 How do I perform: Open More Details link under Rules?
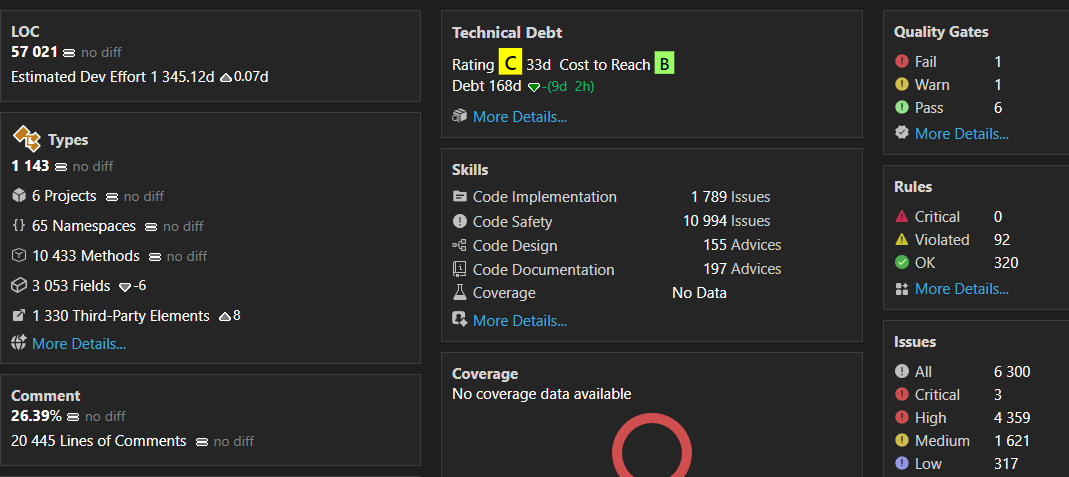(961, 289)
